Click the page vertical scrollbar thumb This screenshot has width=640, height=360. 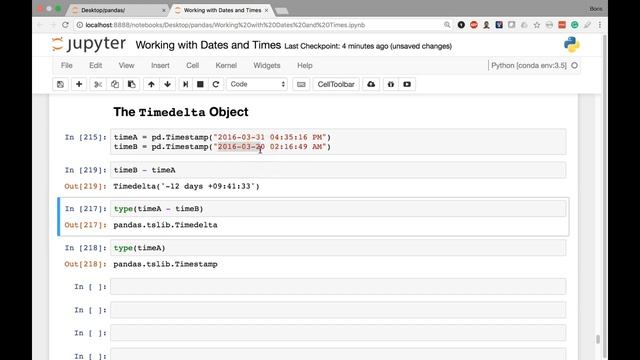[598, 339]
